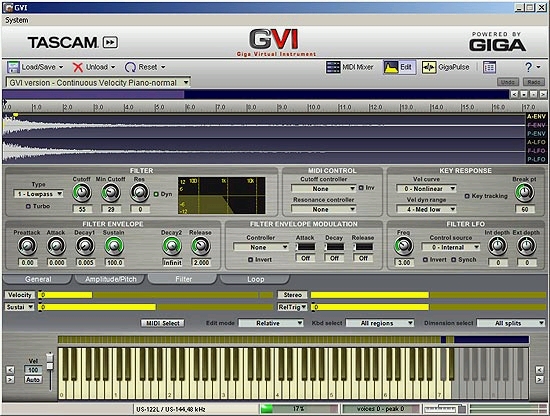Click the Stereo dimension button
The width and height of the screenshot is (550, 416).
[293, 295]
